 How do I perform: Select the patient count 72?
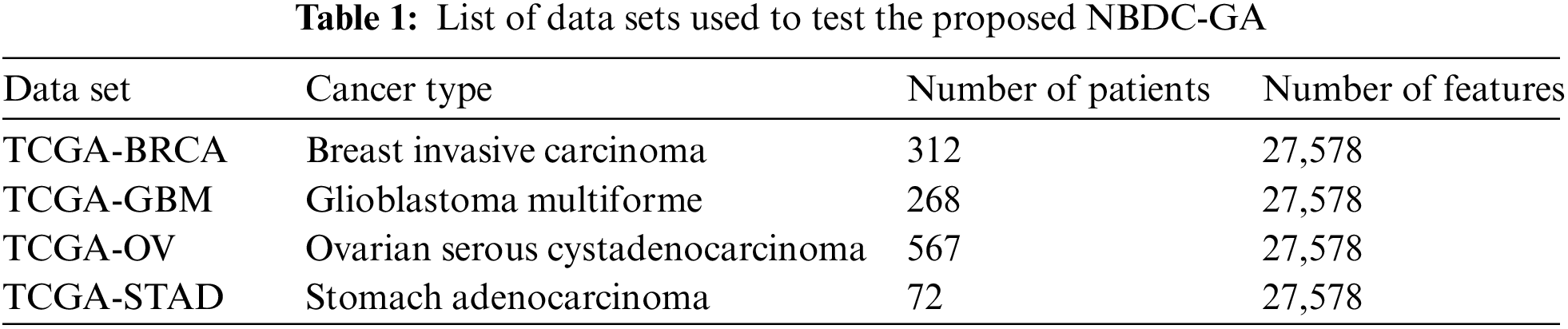click(x=925, y=298)
